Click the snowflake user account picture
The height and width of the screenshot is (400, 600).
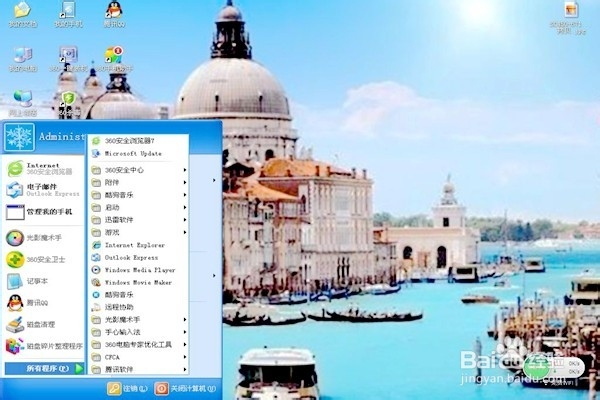point(19,137)
